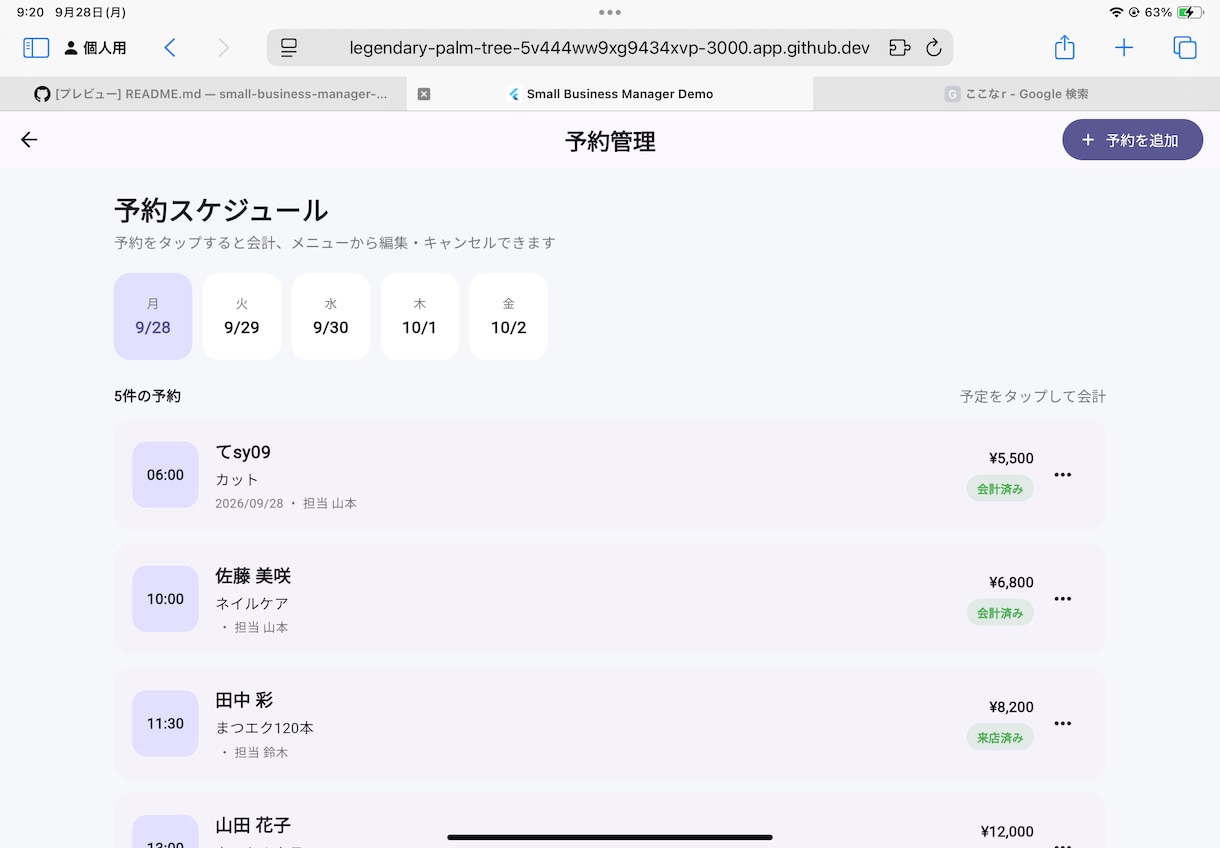The width and height of the screenshot is (1220, 848).
Task: Select the 水 9/30 date chip
Action: (331, 316)
